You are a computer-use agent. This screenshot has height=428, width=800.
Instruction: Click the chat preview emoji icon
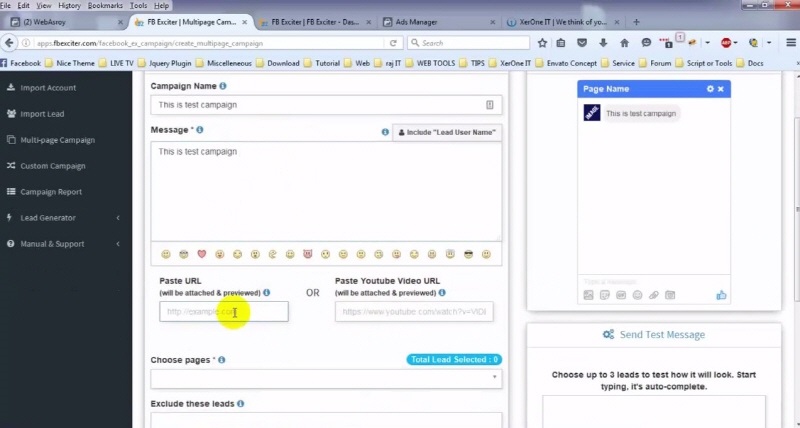click(637, 295)
